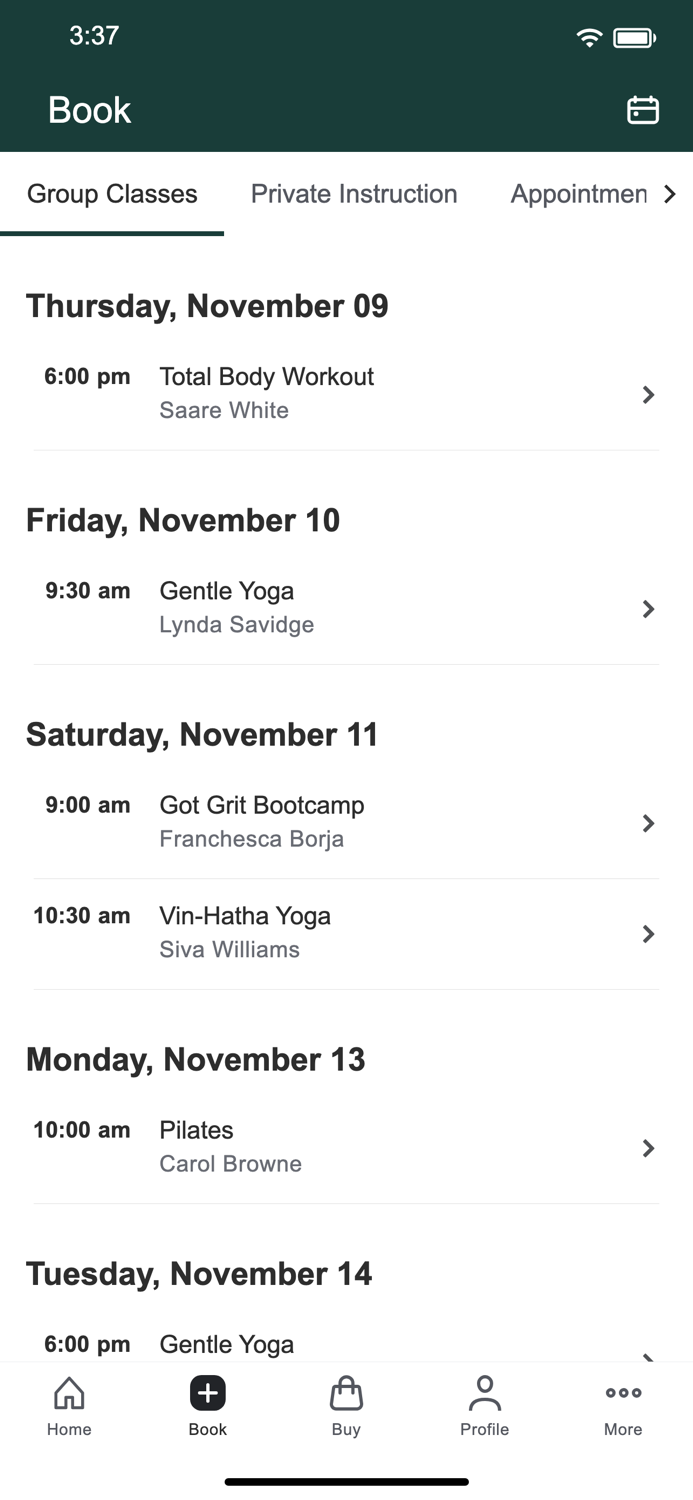Image resolution: width=693 pixels, height=1500 pixels.
Task: Expand Total Body Workout chevron
Action: coord(648,395)
